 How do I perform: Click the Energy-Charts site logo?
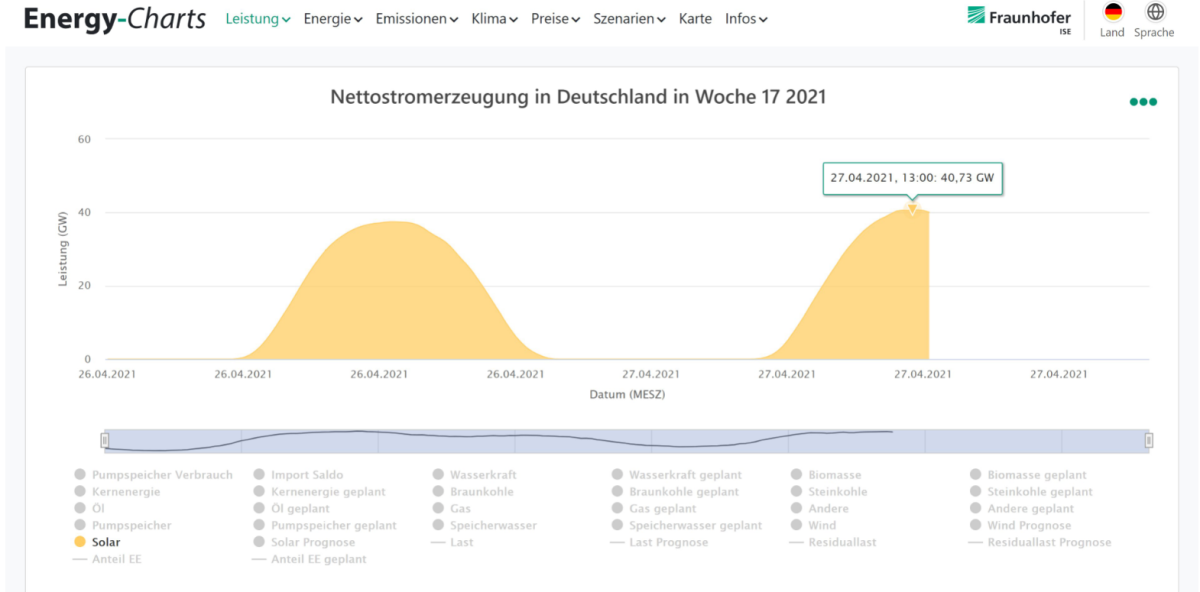114,19
